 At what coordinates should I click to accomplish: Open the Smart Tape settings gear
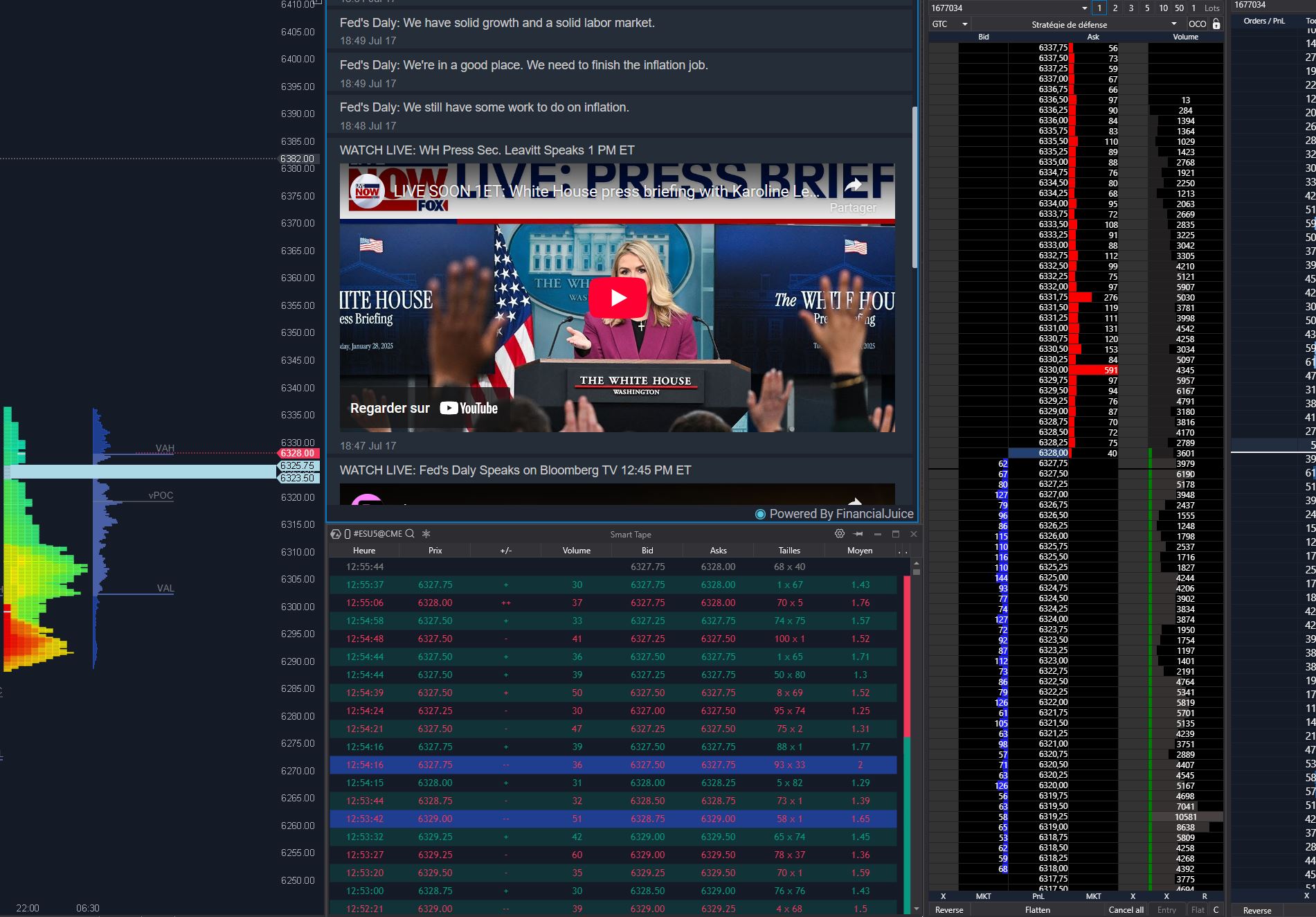(840, 534)
